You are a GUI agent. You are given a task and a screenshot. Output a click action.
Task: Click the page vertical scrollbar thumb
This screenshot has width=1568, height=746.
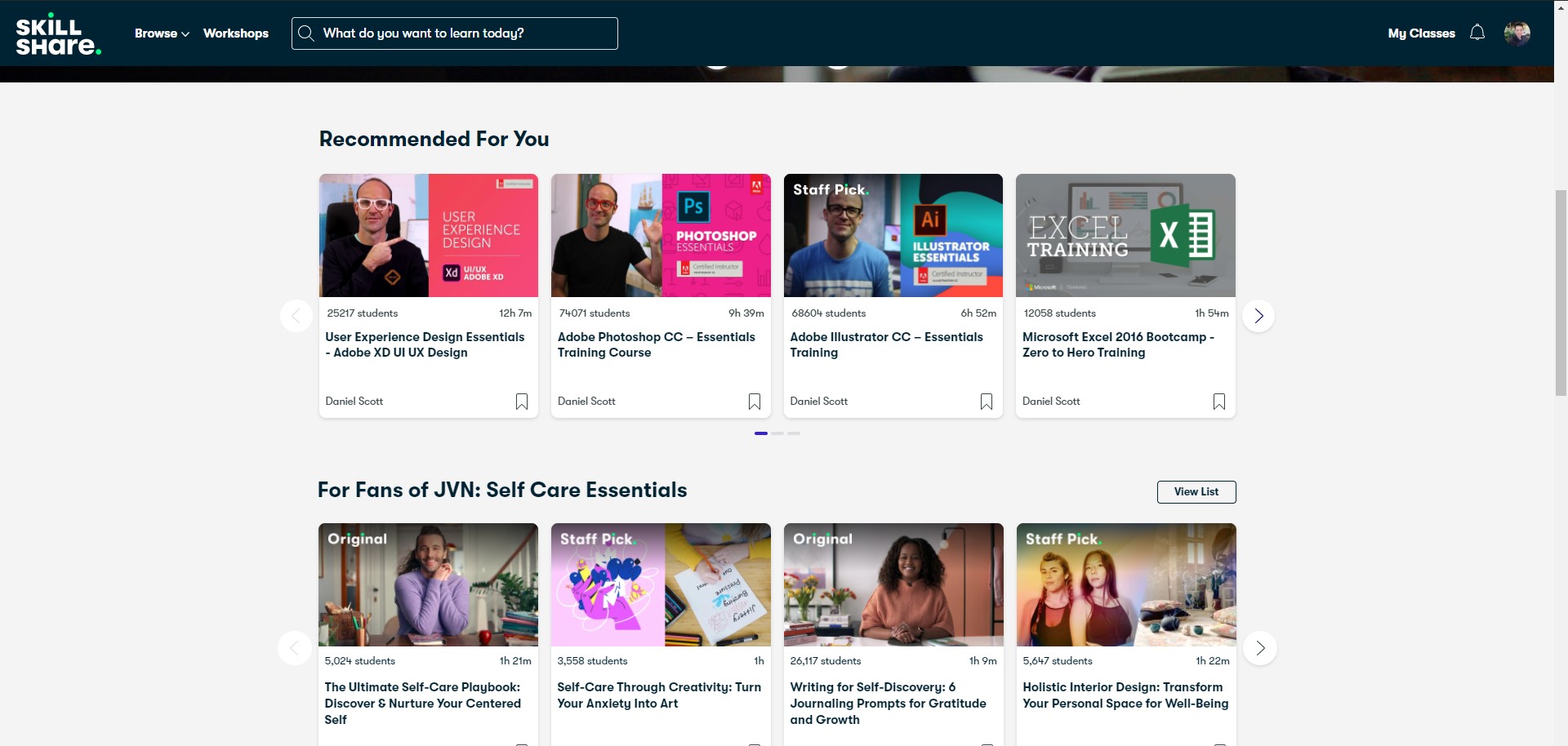click(1561, 292)
